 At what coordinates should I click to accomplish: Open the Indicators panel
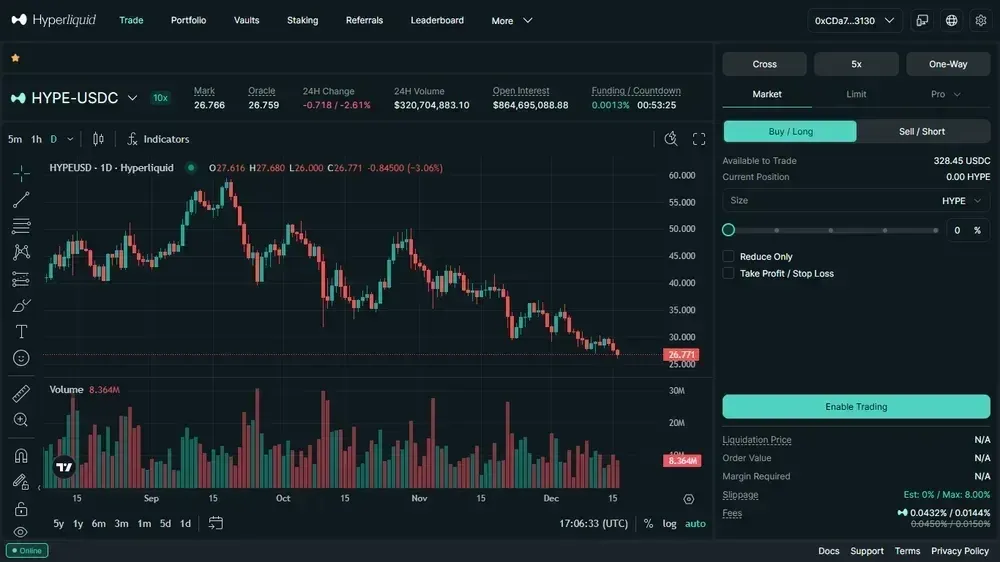coord(158,139)
